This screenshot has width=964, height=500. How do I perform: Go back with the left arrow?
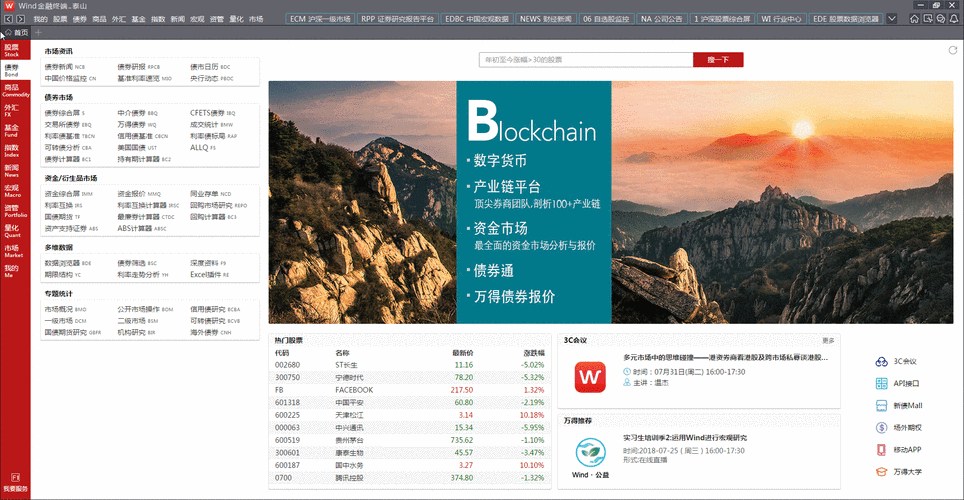click(x=9, y=19)
